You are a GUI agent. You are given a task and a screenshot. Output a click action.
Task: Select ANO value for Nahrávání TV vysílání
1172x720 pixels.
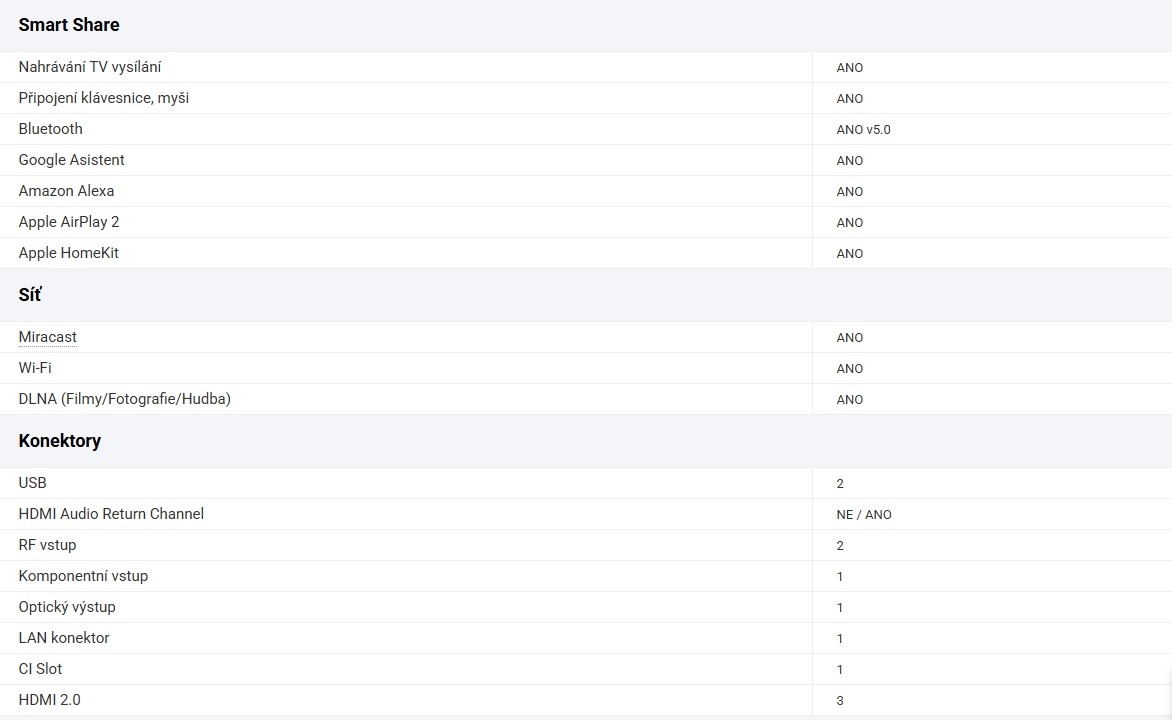pos(850,67)
